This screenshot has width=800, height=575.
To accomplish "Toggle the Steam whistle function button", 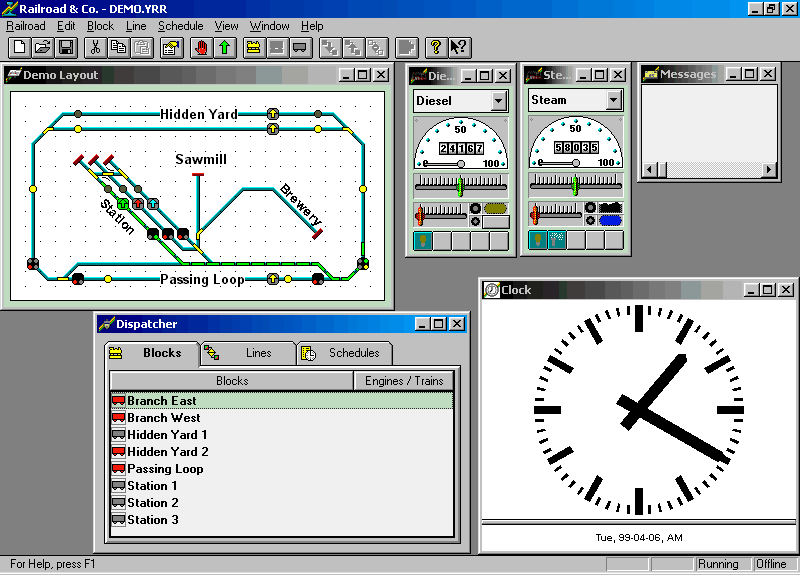I will pos(556,239).
